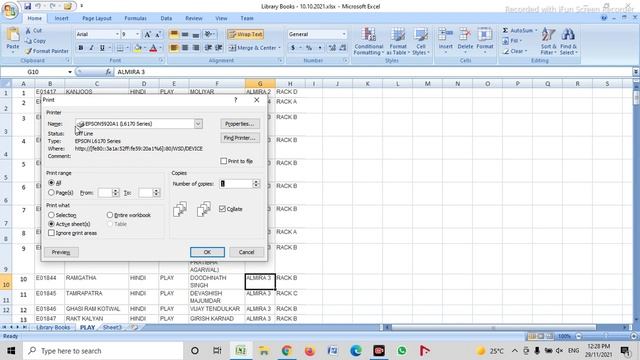The width and height of the screenshot is (640, 360).
Task: Open Format as Table gallery
Action: [x=398, y=41]
